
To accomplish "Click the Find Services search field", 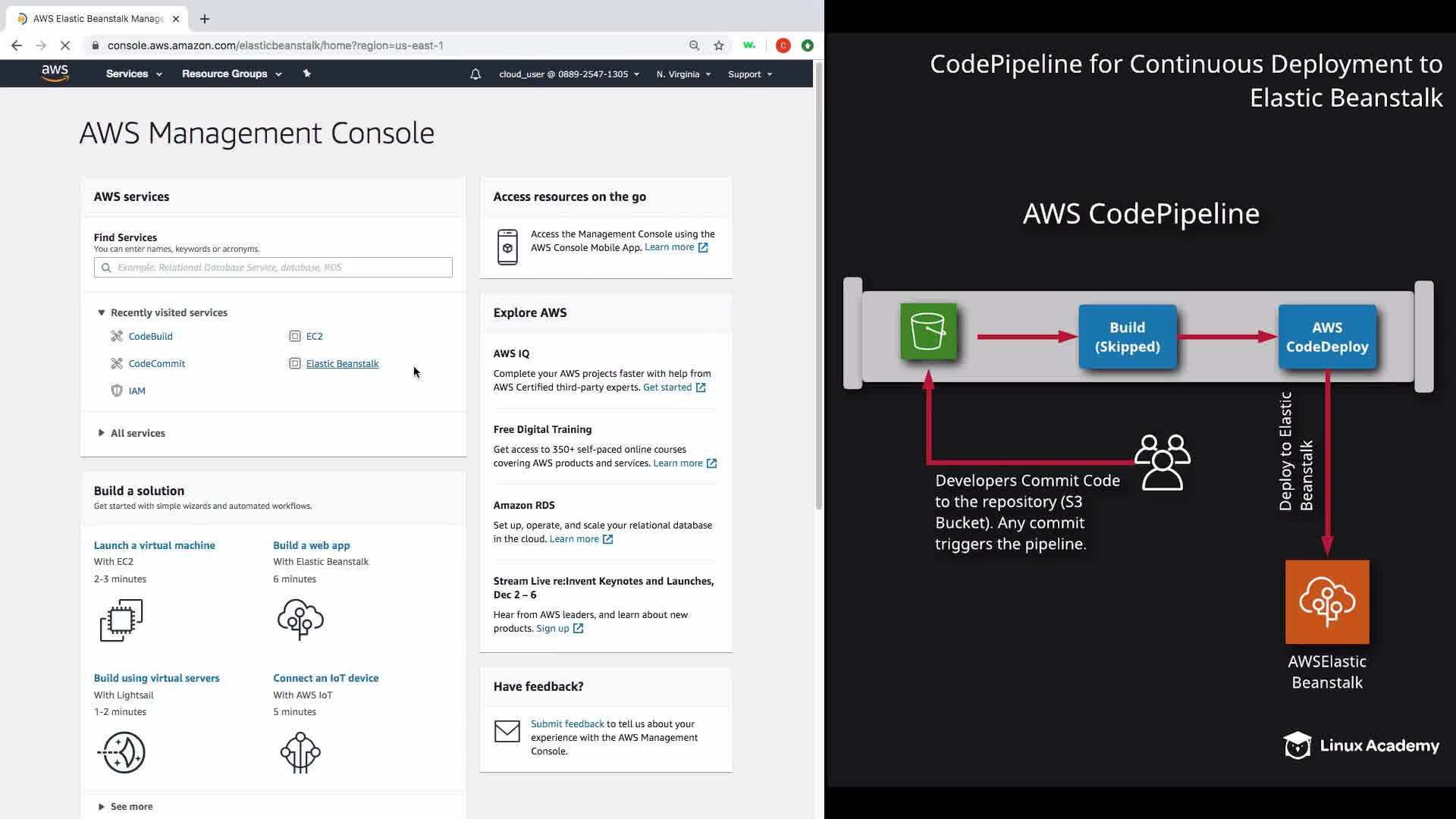I will pyautogui.click(x=273, y=267).
